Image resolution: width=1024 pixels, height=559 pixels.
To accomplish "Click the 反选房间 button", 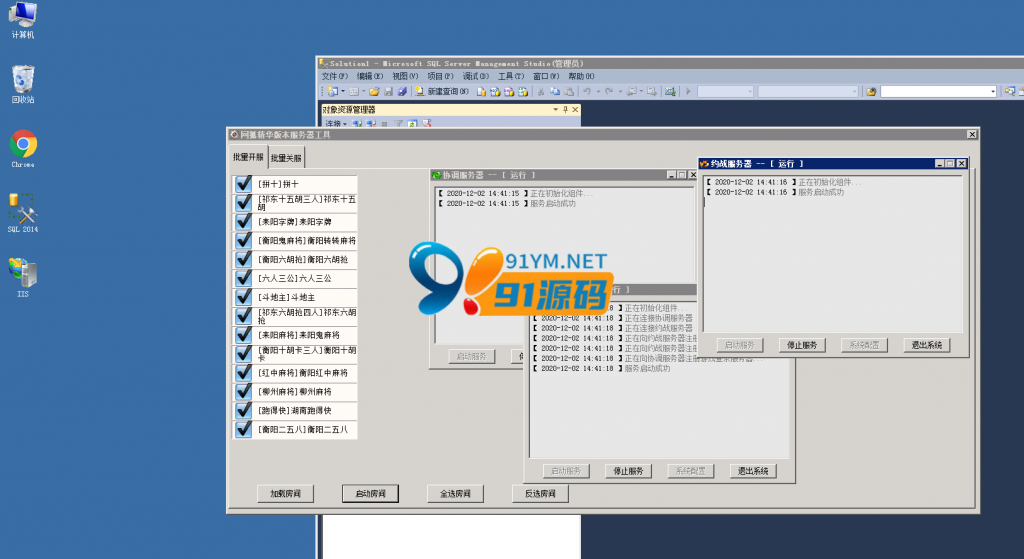I will click(x=540, y=494).
